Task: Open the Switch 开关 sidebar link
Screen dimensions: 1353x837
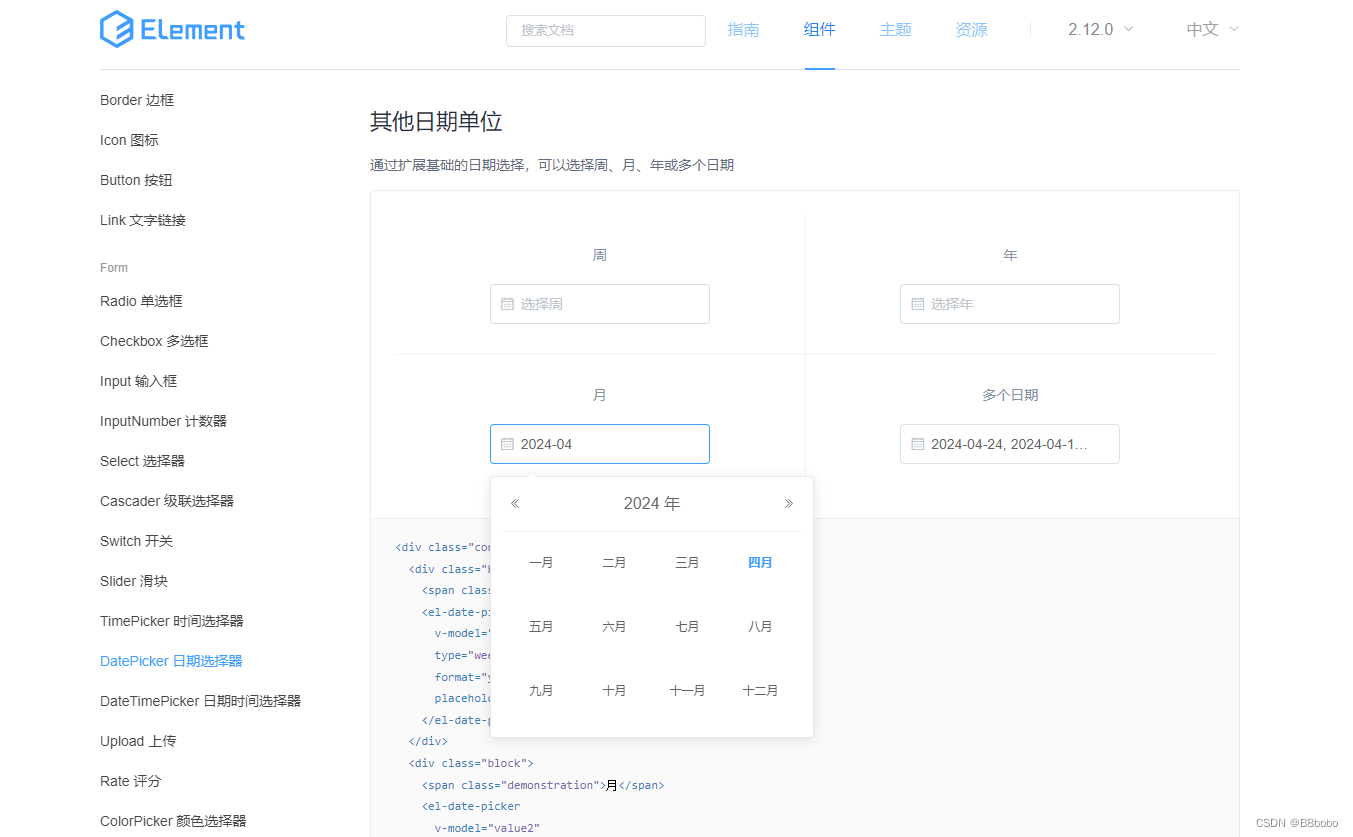Action: [136, 540]
